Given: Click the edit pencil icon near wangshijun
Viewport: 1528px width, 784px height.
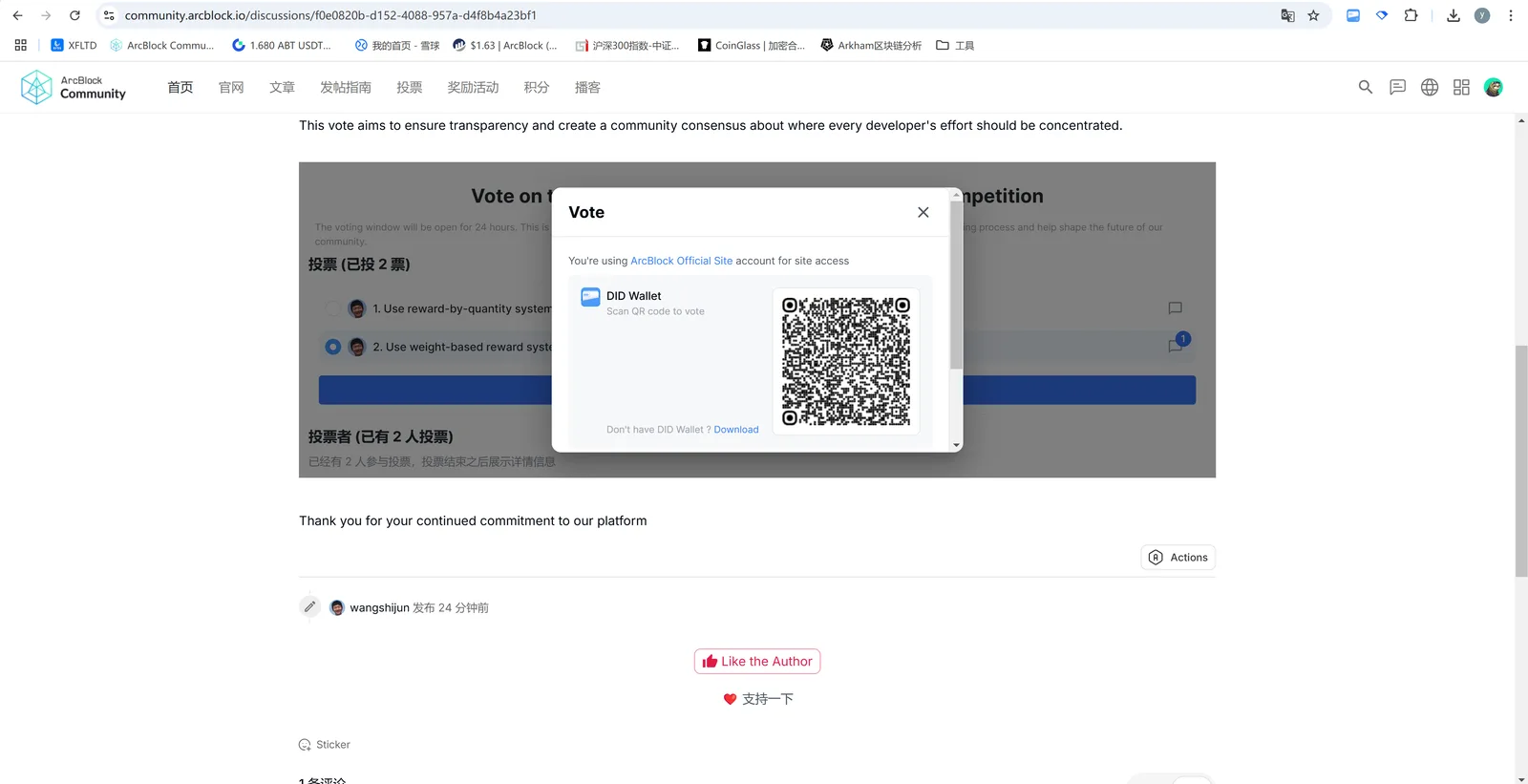Looking at the screenshot, I should (x=309, y=607).
